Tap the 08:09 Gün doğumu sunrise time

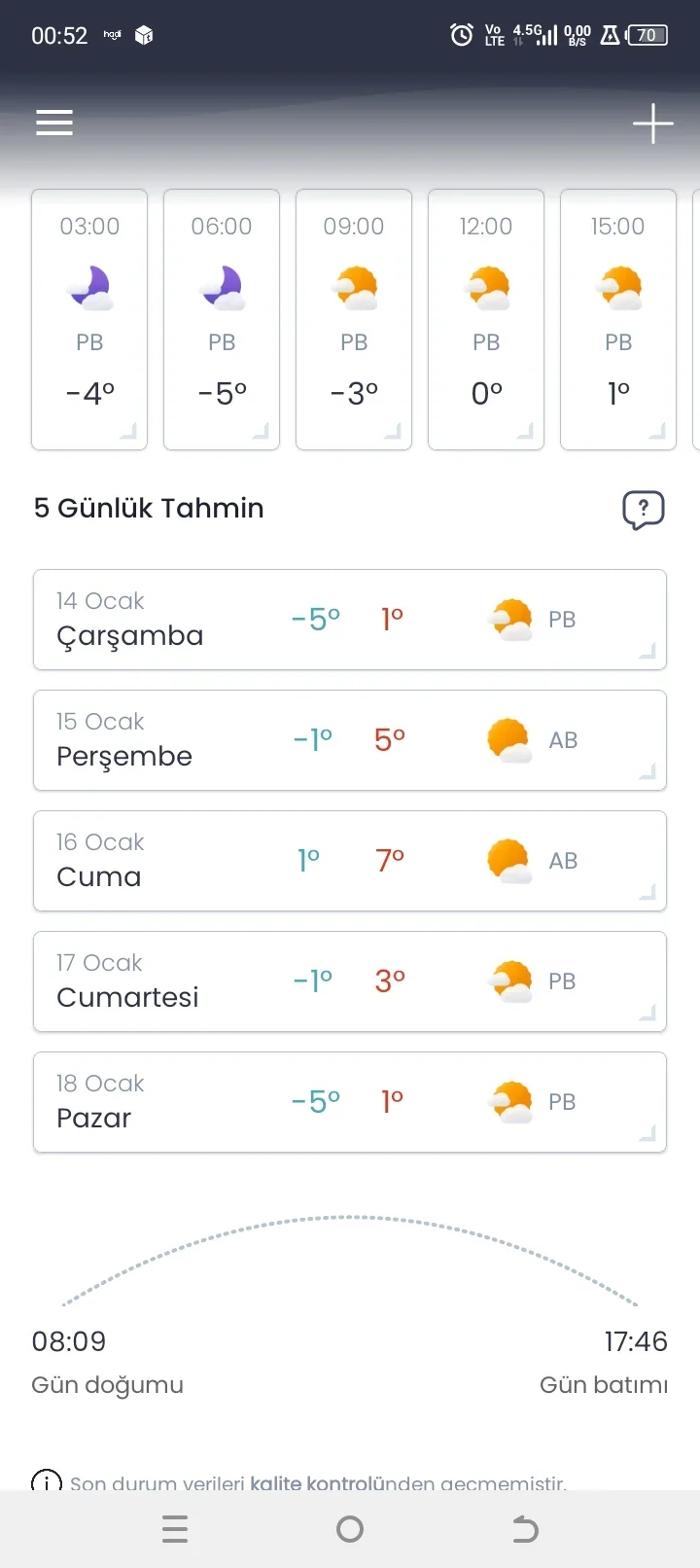coord(69,1342)
